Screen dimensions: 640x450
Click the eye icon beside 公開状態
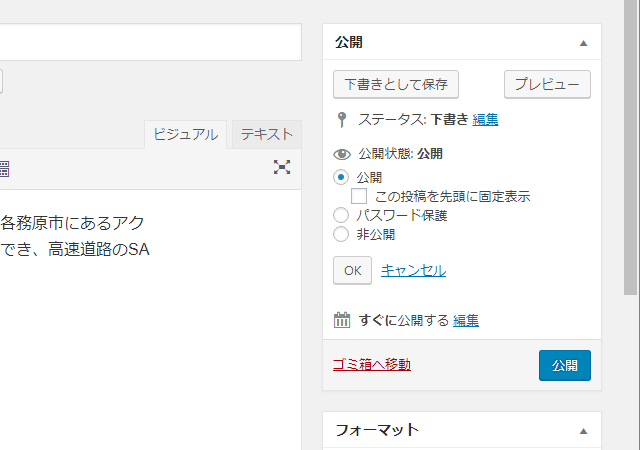(341, 154)
